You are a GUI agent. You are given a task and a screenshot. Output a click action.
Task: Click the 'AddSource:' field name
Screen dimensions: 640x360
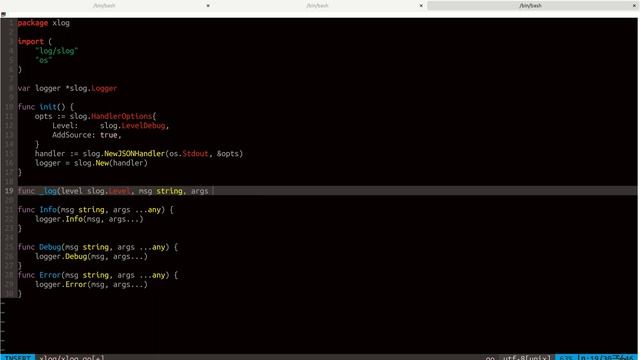[73, 135]
